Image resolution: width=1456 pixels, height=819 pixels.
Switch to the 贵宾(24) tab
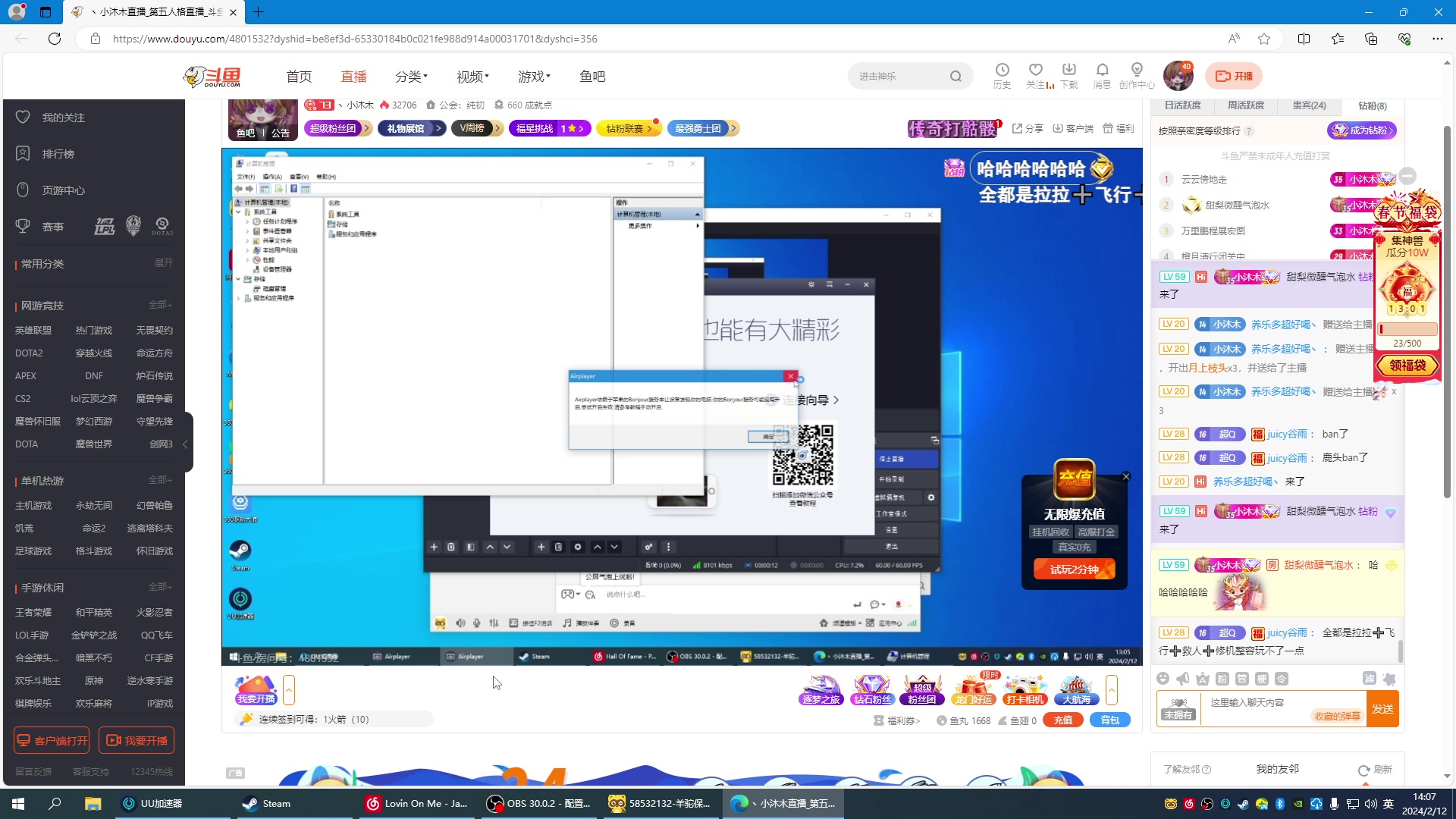(x=1309, y=105)
